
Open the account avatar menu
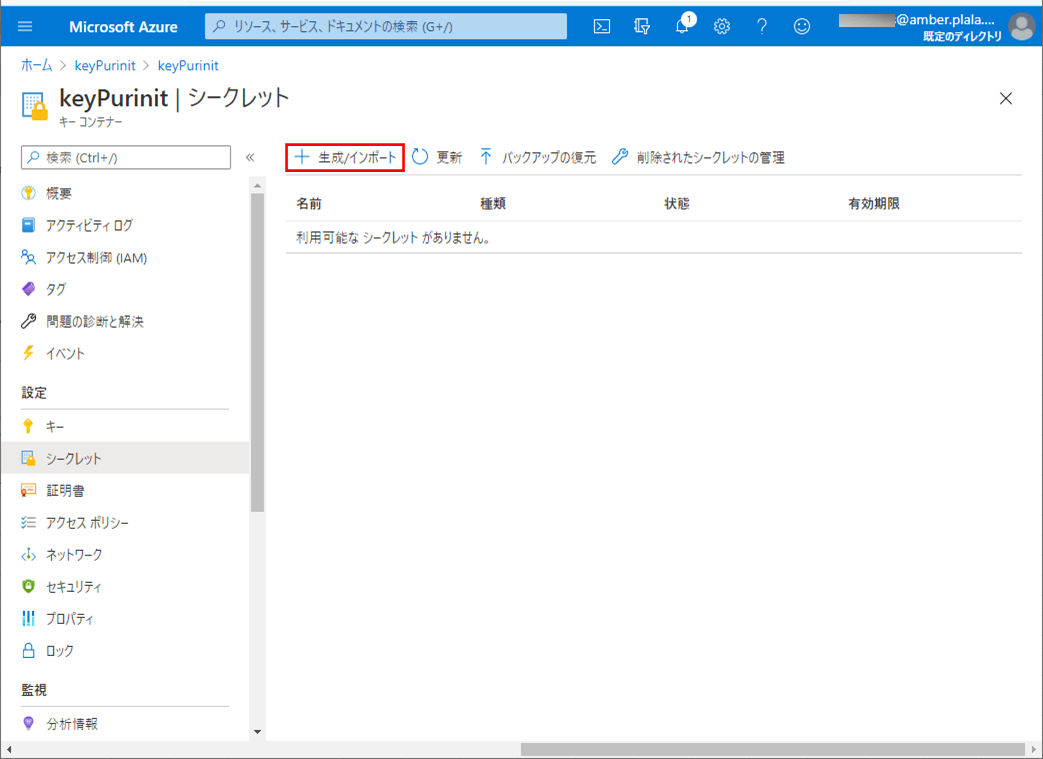pos(1022,27)
